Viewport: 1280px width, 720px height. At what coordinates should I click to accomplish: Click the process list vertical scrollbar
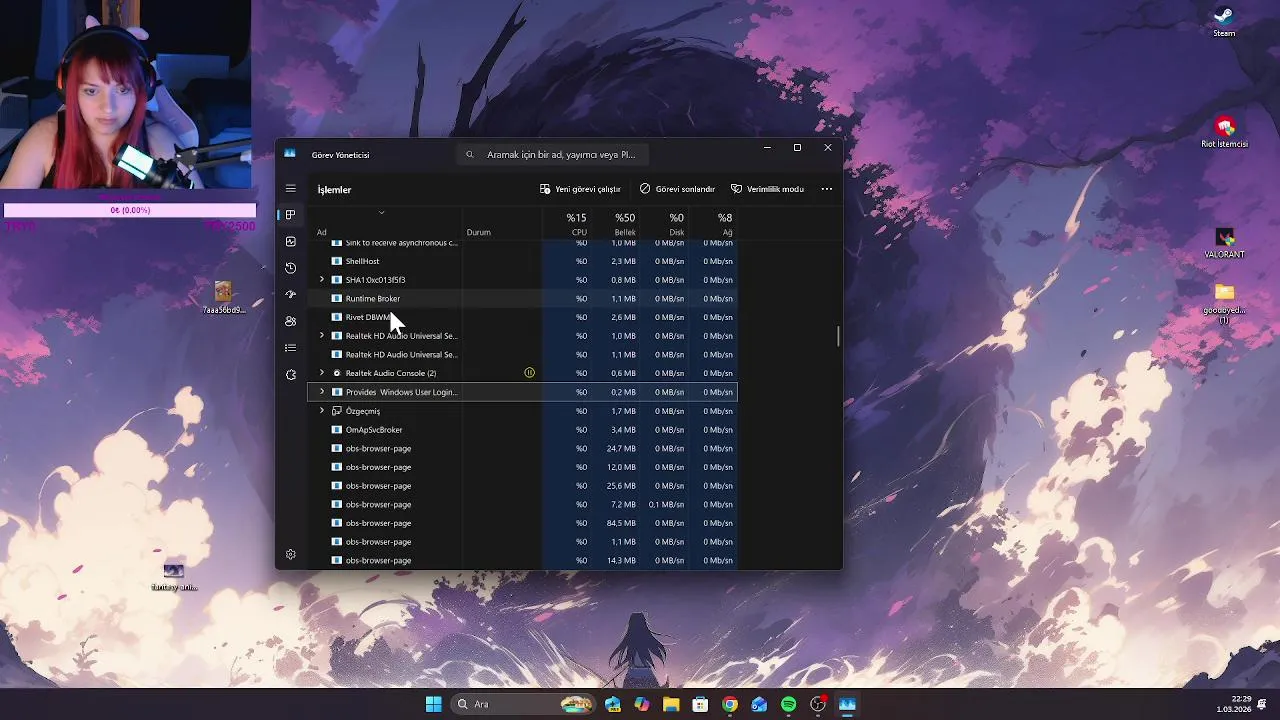838,336
